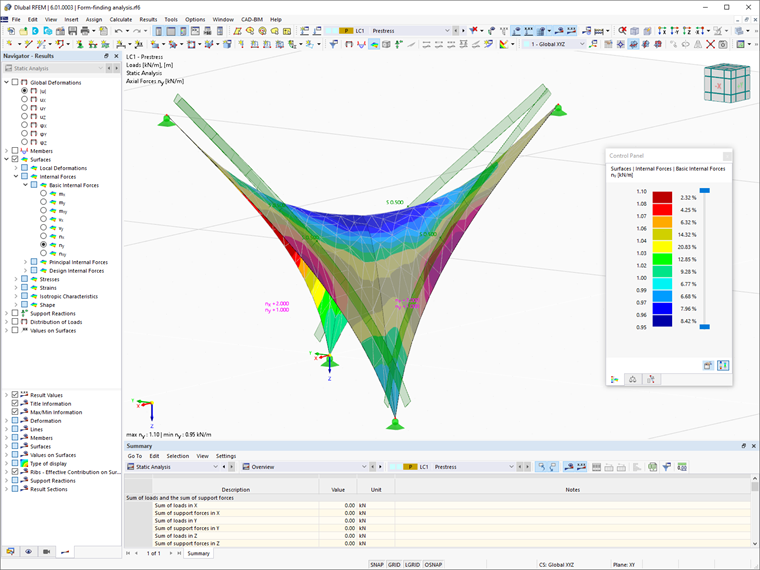Click the open folder icon in toolbar
Image resolution: width=760 pixels, height=570 pixels.
click(23, 31)
